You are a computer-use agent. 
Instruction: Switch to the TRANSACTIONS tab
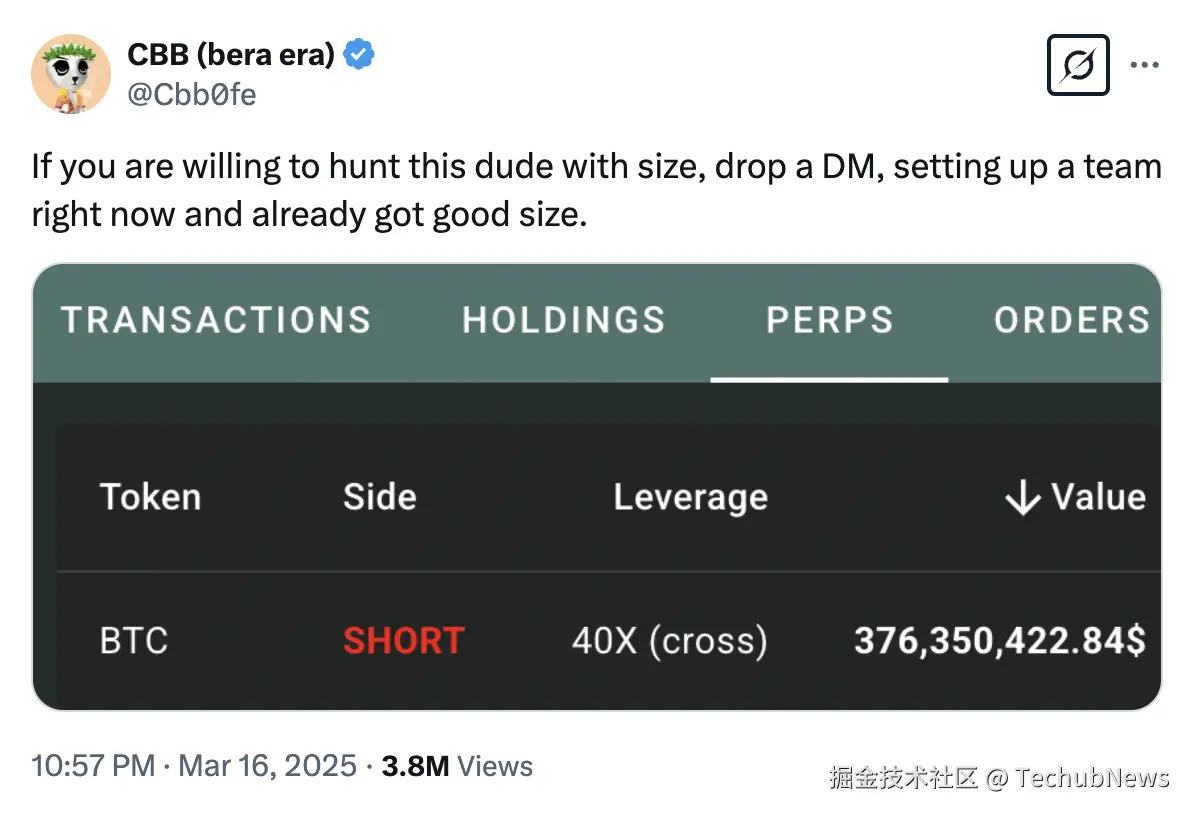point(216,320)
